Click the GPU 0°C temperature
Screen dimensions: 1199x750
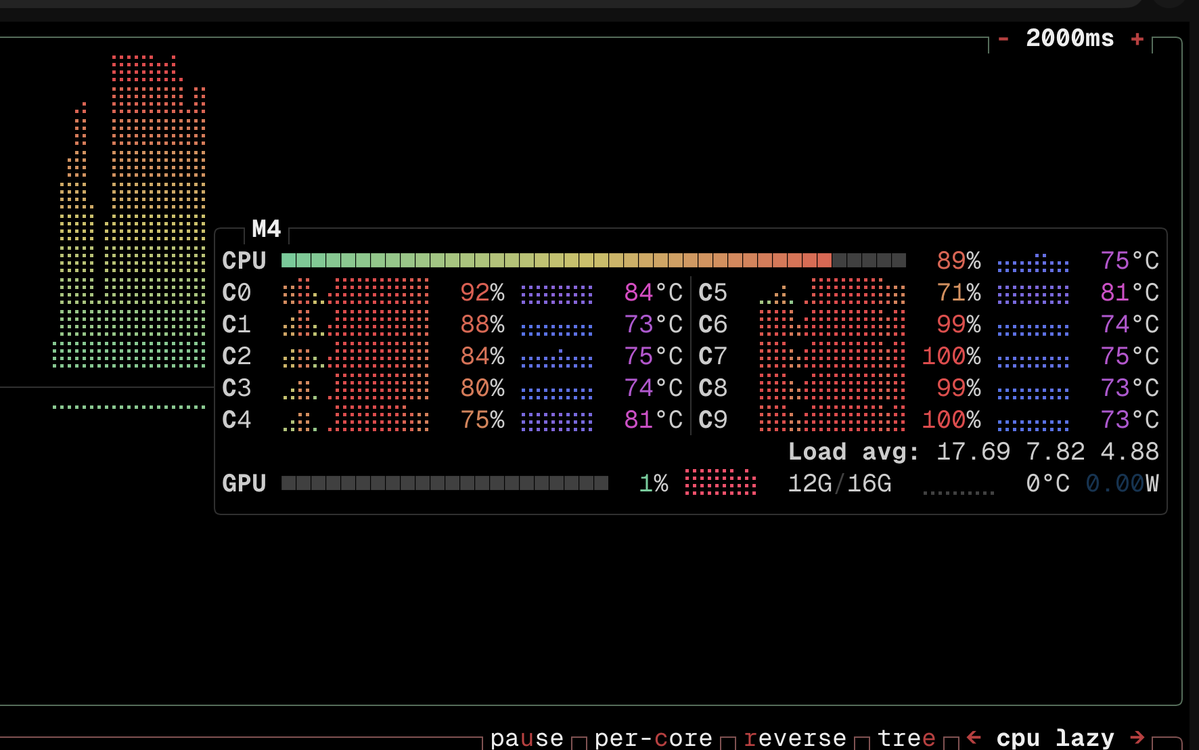coord(1048,483)
